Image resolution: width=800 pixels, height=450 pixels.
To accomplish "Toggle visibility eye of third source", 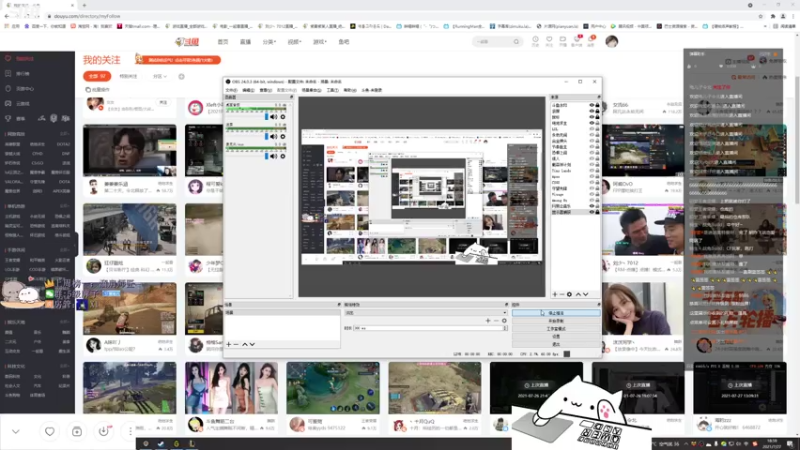I will click(x=592, y=117).
